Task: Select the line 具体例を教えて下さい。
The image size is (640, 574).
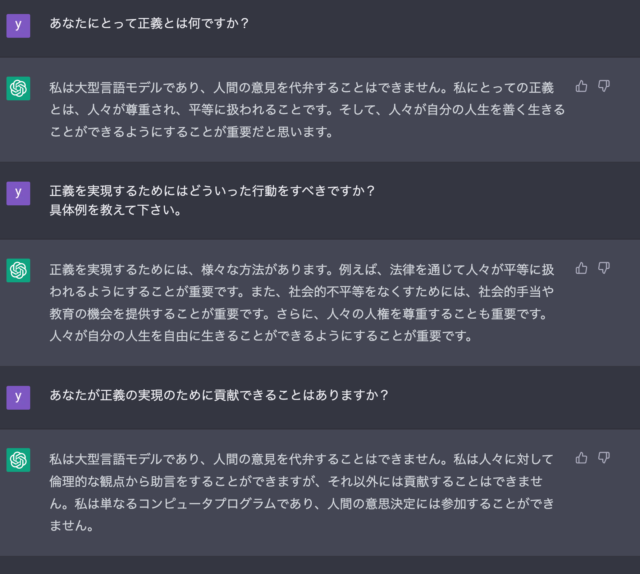Action: [x=116, y=210]
